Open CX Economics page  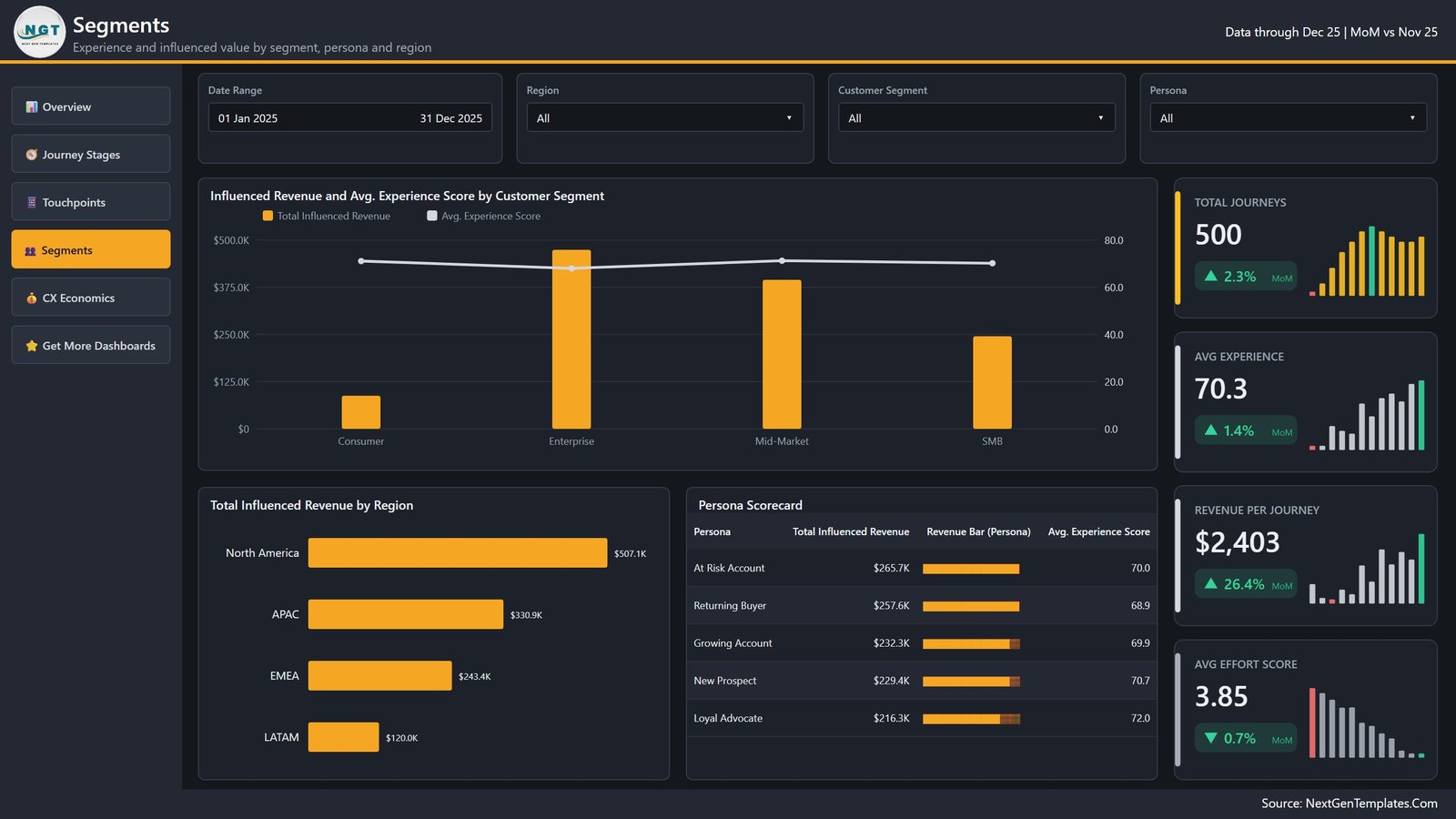coord(91,298)
